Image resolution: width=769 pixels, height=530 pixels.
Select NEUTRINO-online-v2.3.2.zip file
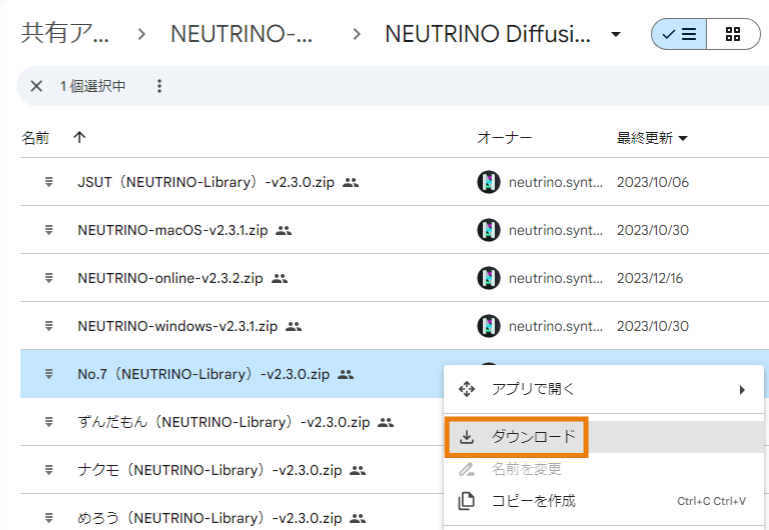(x=170, y=278)
